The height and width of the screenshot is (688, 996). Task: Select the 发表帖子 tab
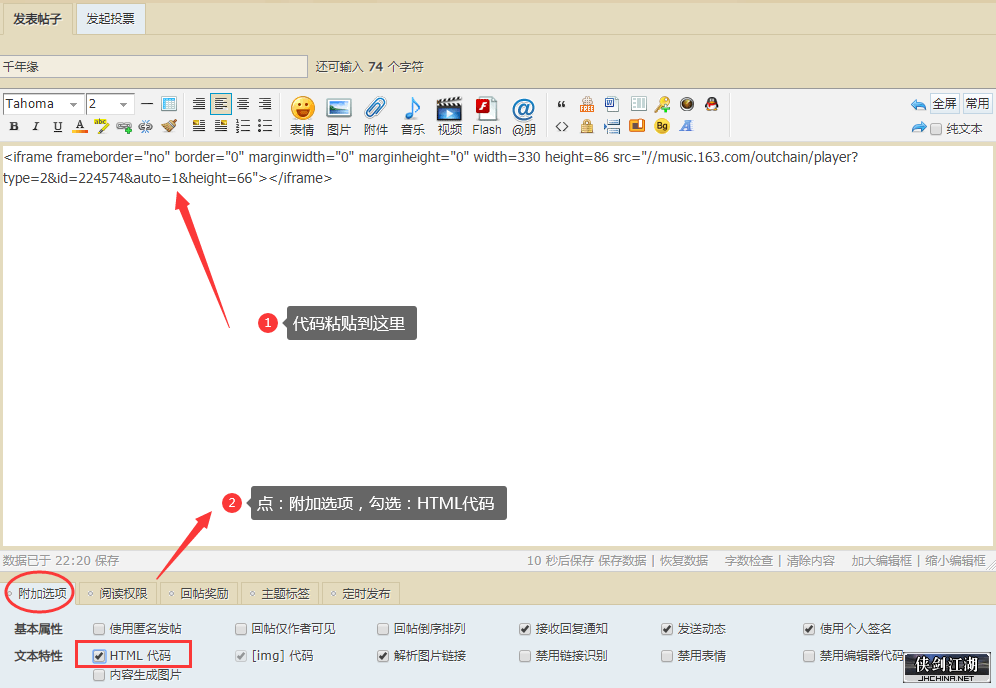click(37, 19)
